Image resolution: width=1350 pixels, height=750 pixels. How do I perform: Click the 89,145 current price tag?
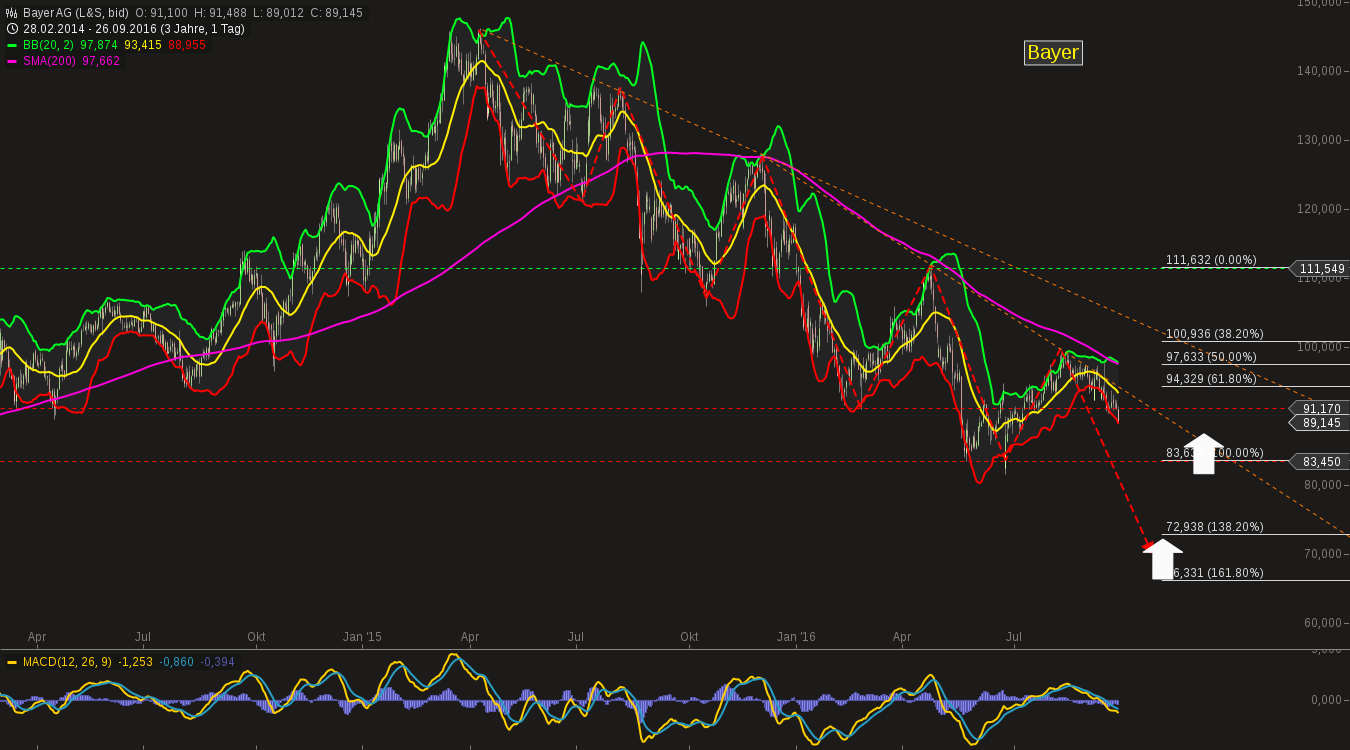[1321, 423]
